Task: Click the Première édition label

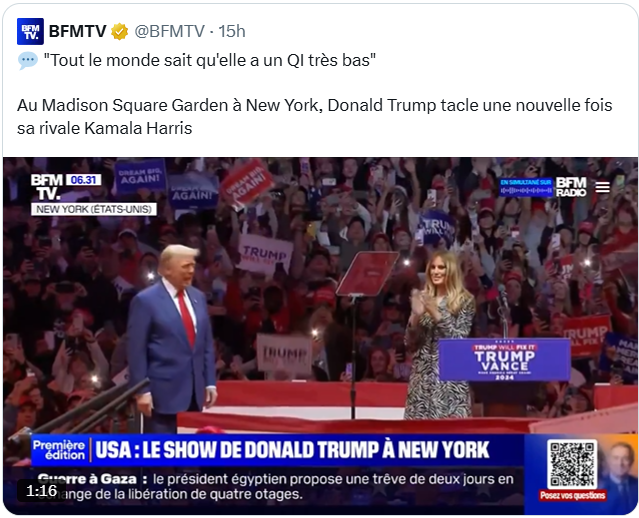Action: [x=59, y=450]
